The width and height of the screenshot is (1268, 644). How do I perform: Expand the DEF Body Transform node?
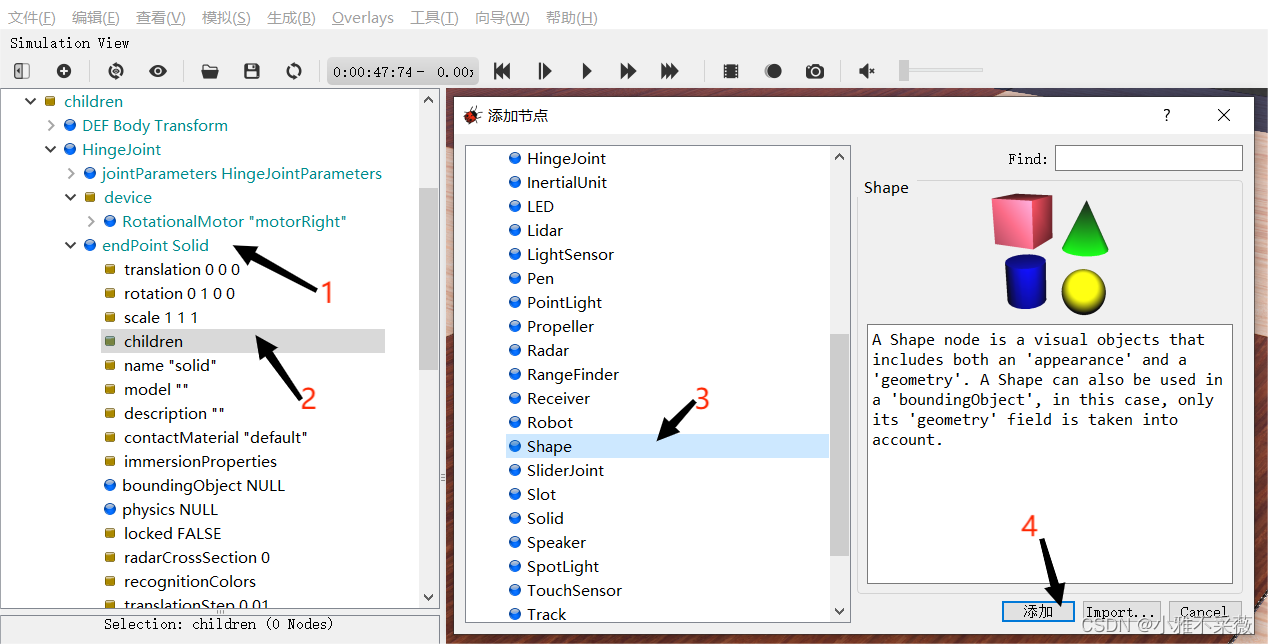[51, 126]
